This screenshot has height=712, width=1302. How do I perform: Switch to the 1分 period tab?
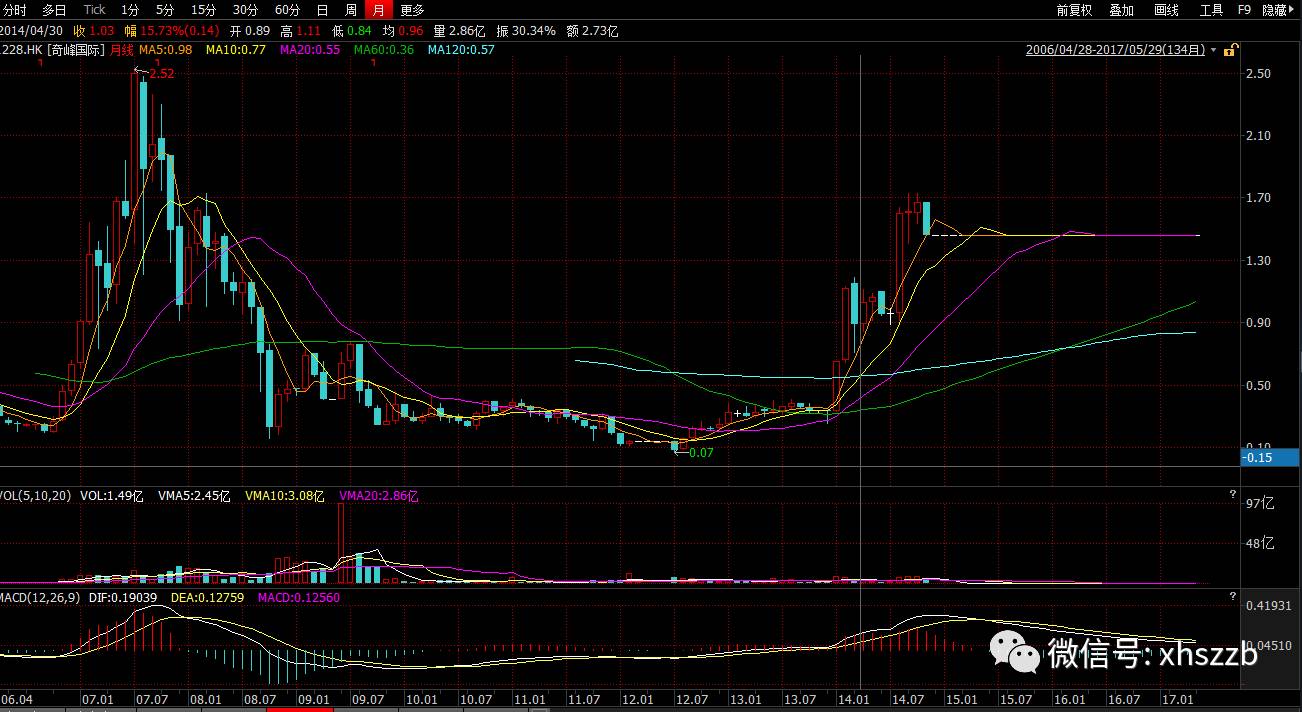(x=130, y=10)
